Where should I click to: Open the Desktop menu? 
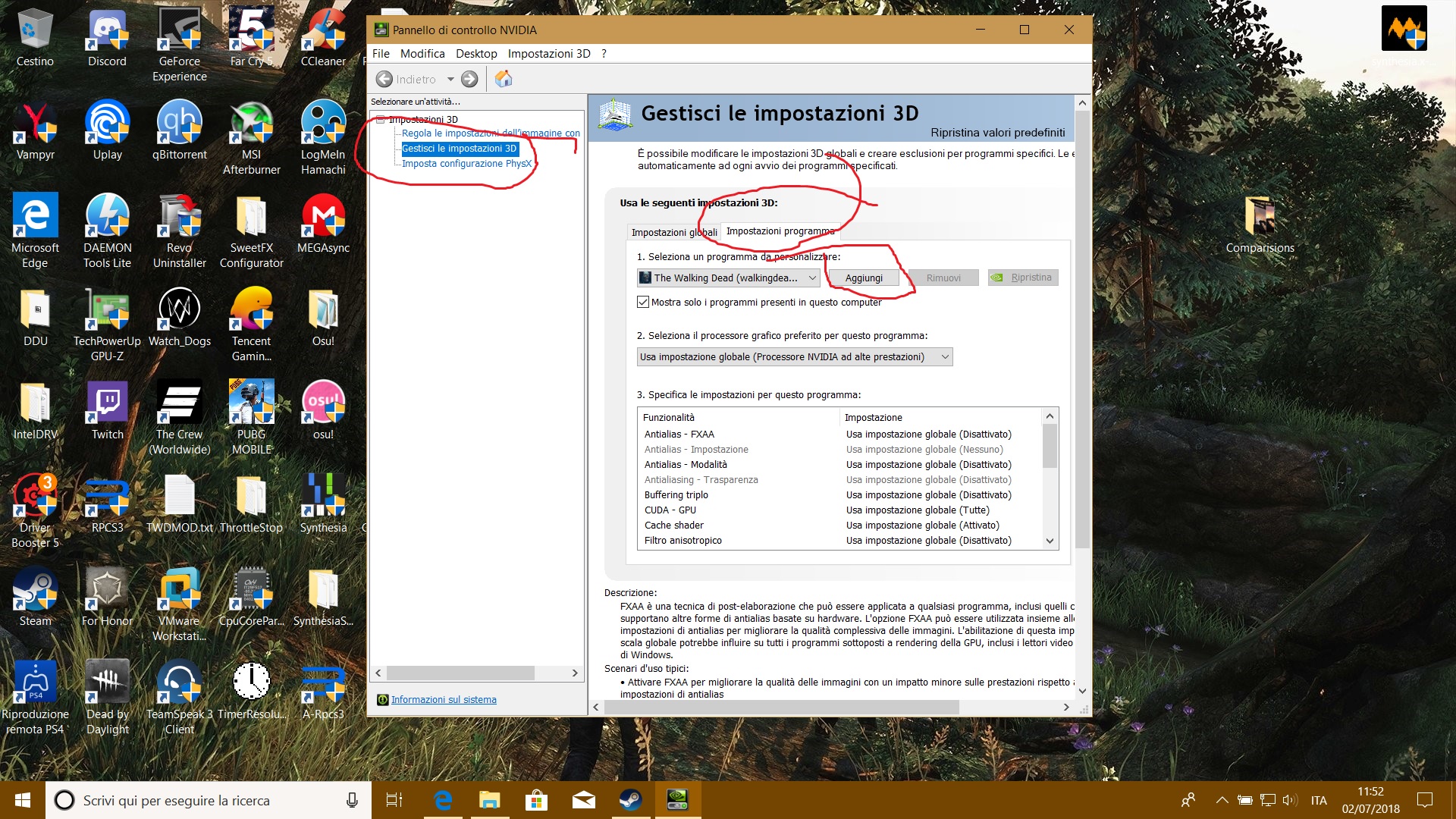(x=476, y=53)
